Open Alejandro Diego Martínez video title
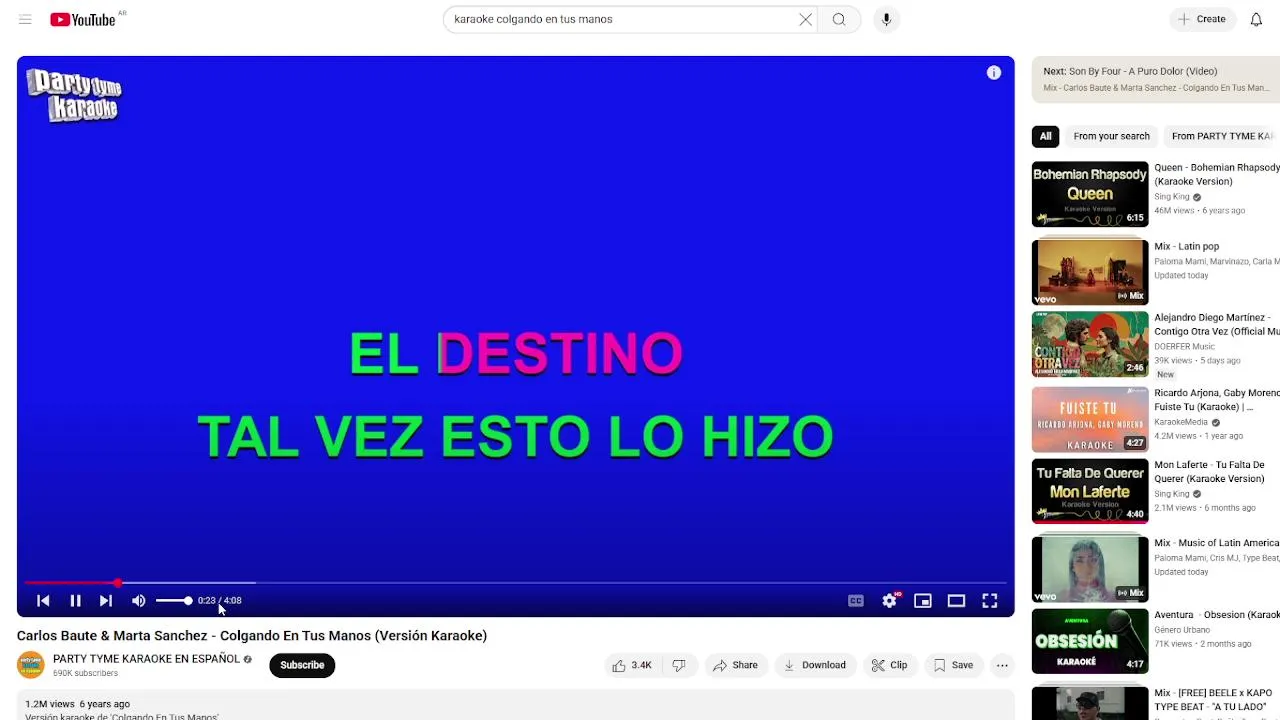The height and width of the screenshot is (720, 1280). click(1217, 324)
